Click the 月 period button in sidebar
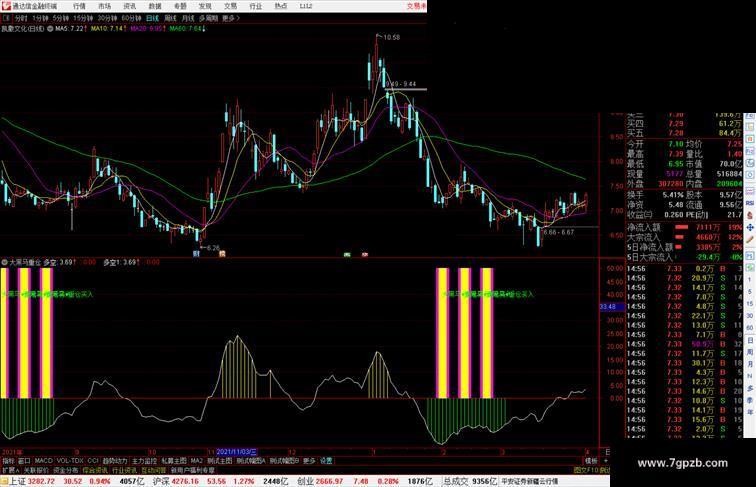 [750, 364]
